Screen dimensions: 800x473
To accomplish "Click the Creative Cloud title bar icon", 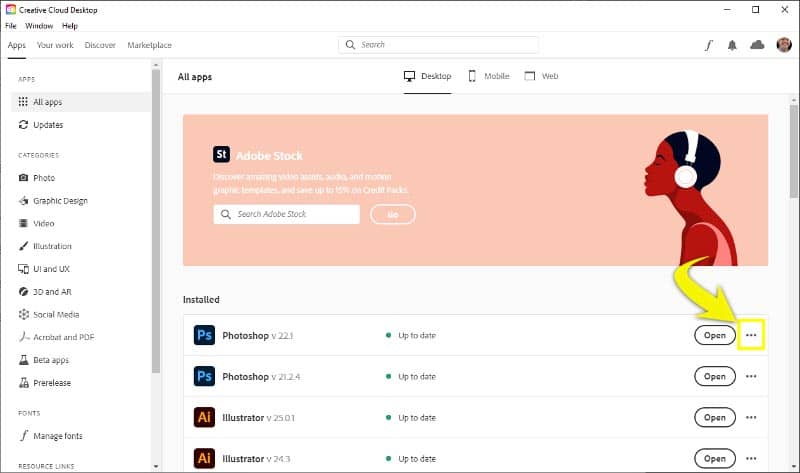I will 11,10.
